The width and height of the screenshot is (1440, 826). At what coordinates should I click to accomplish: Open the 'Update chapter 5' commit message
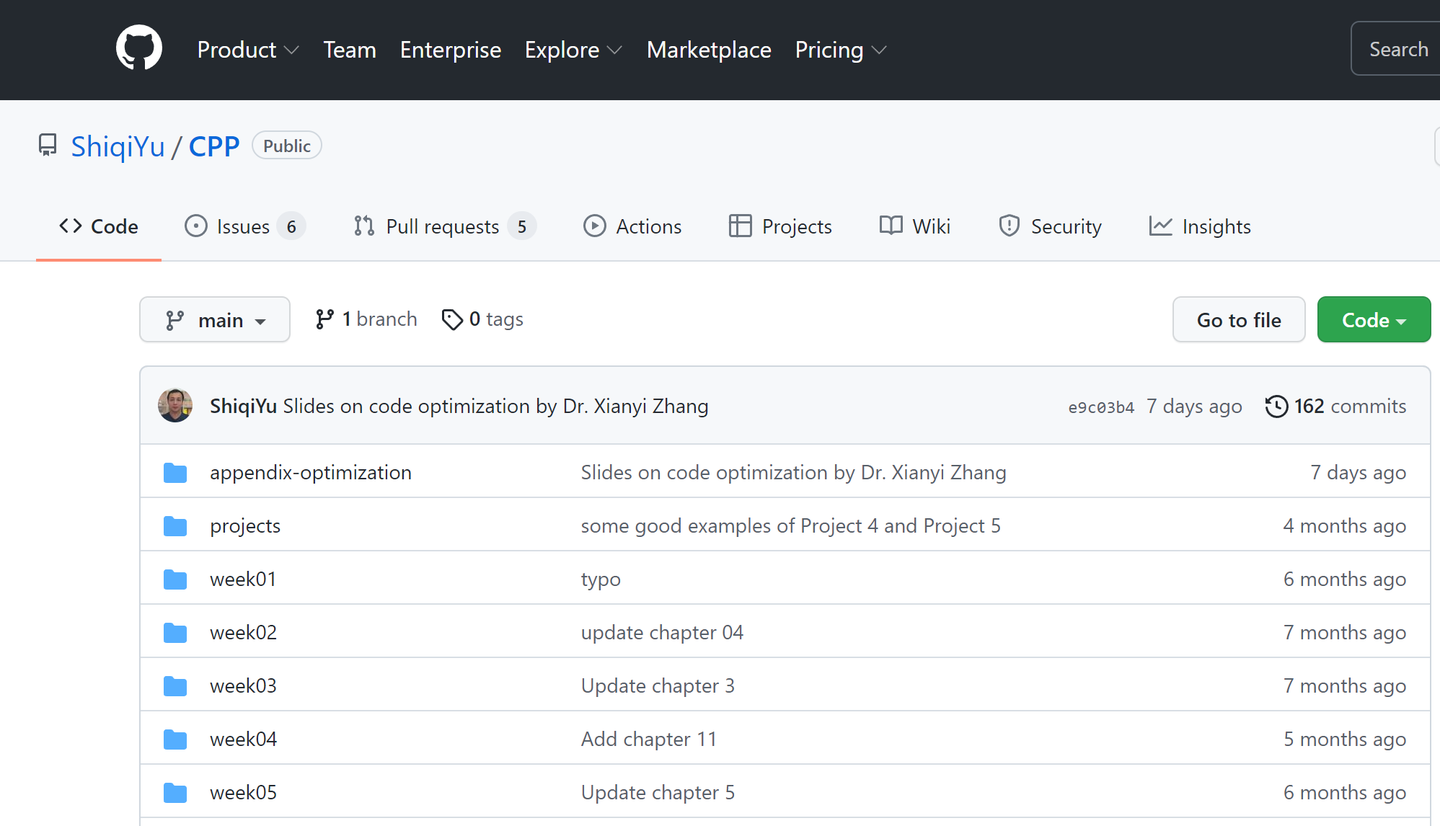658,792
